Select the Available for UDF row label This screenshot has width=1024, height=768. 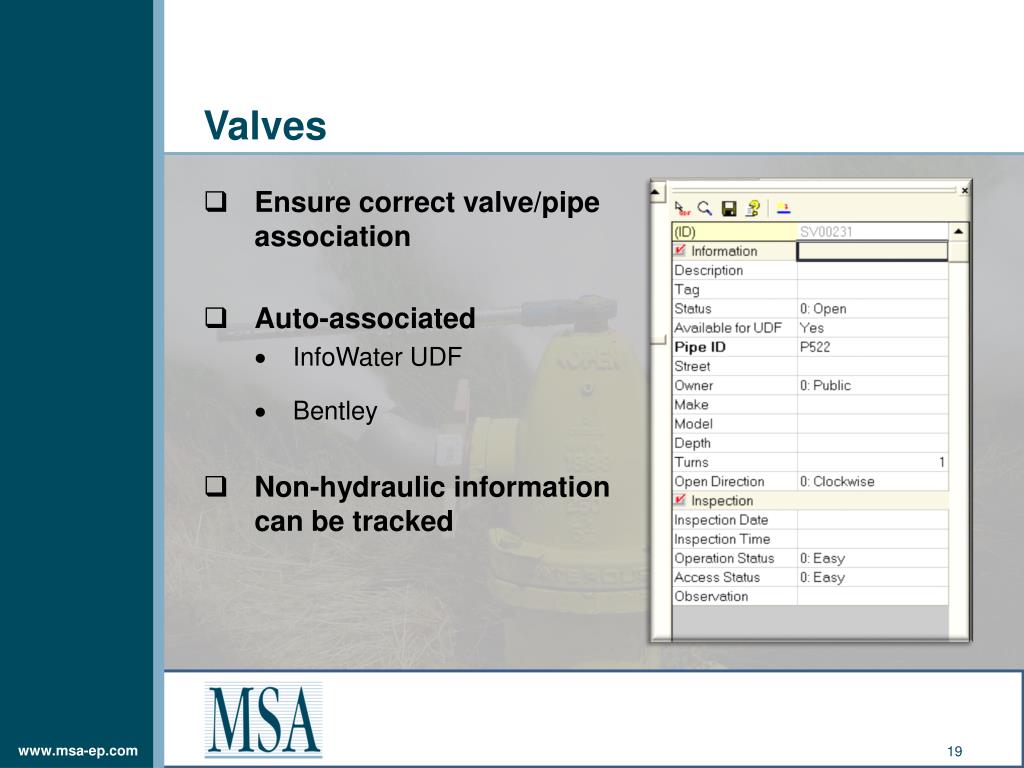(x=735, y=328)
